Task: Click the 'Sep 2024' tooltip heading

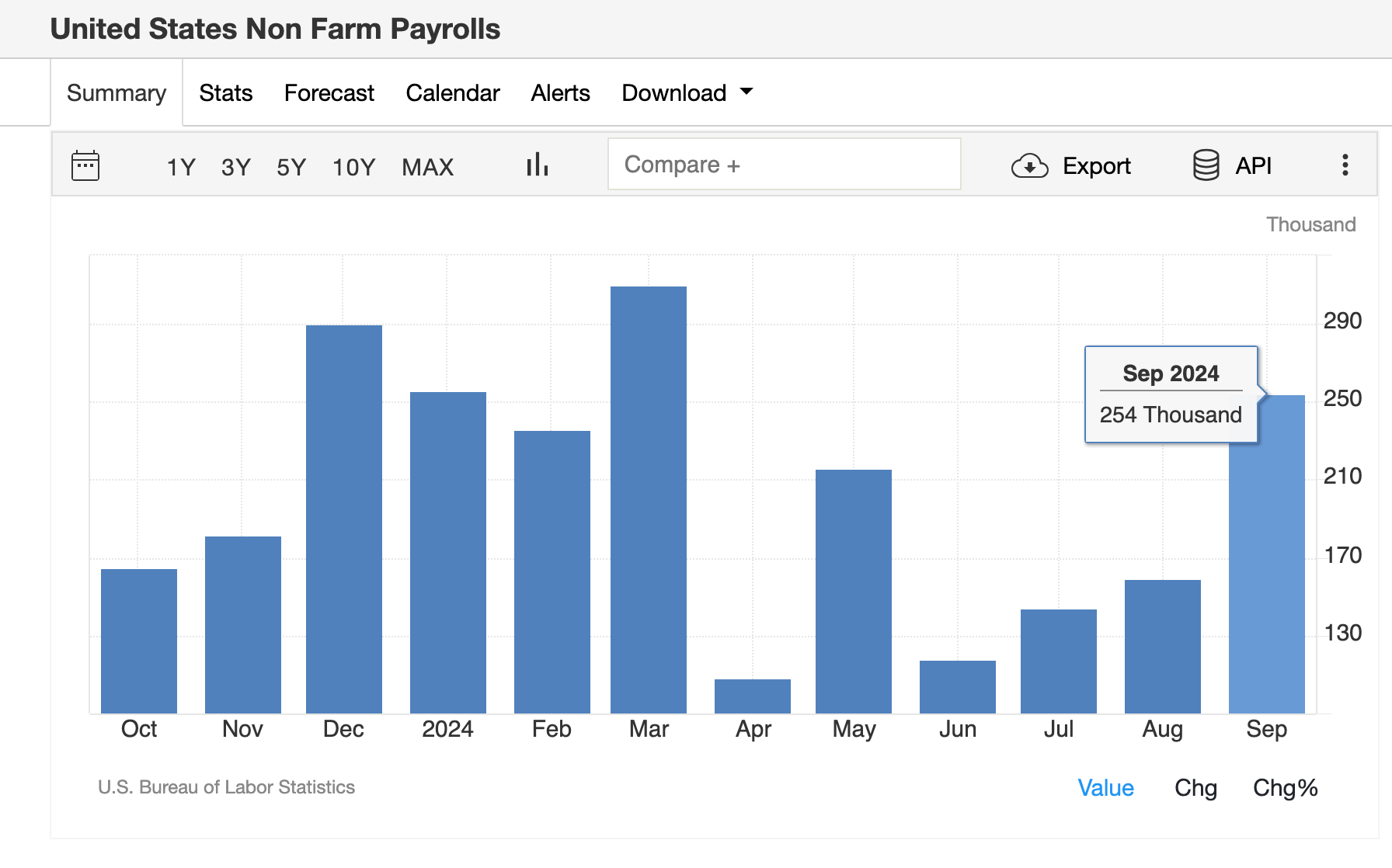Action: point(1171,373)
